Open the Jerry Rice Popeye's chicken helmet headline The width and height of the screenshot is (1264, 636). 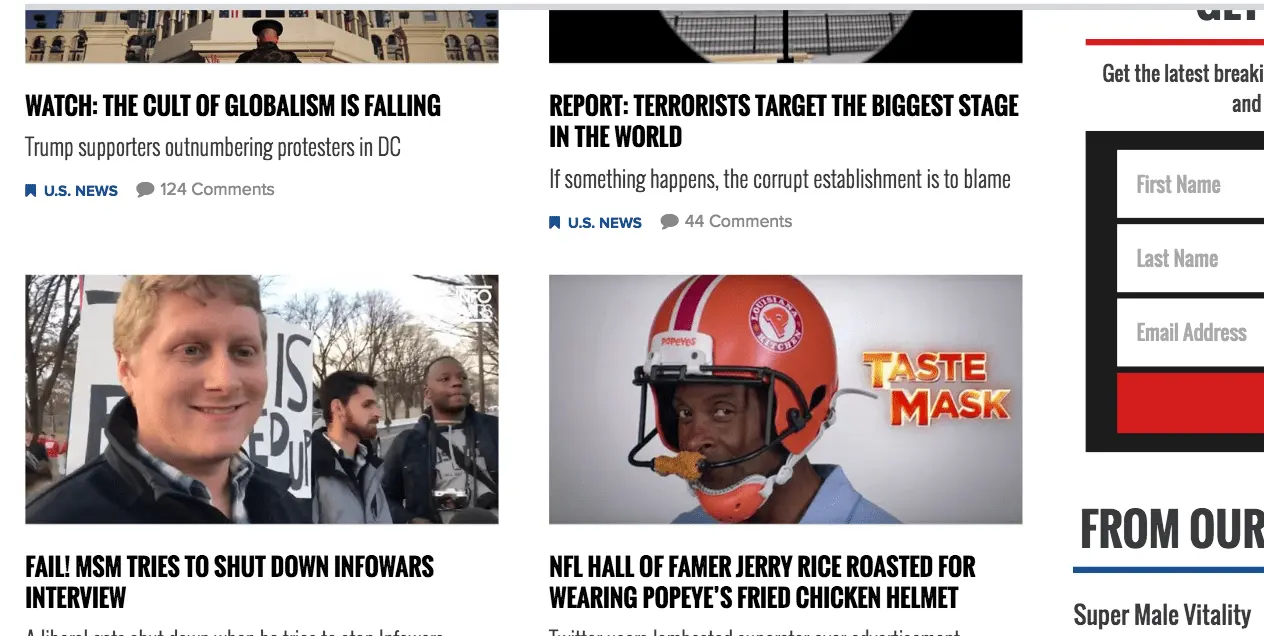pyautogui.click(x=762, y=582)
